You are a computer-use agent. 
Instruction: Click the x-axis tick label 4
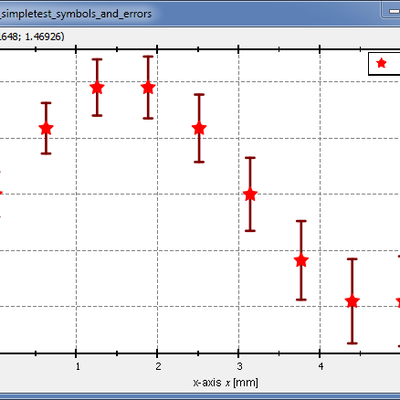pyautogui.click(x=320, y=367)
